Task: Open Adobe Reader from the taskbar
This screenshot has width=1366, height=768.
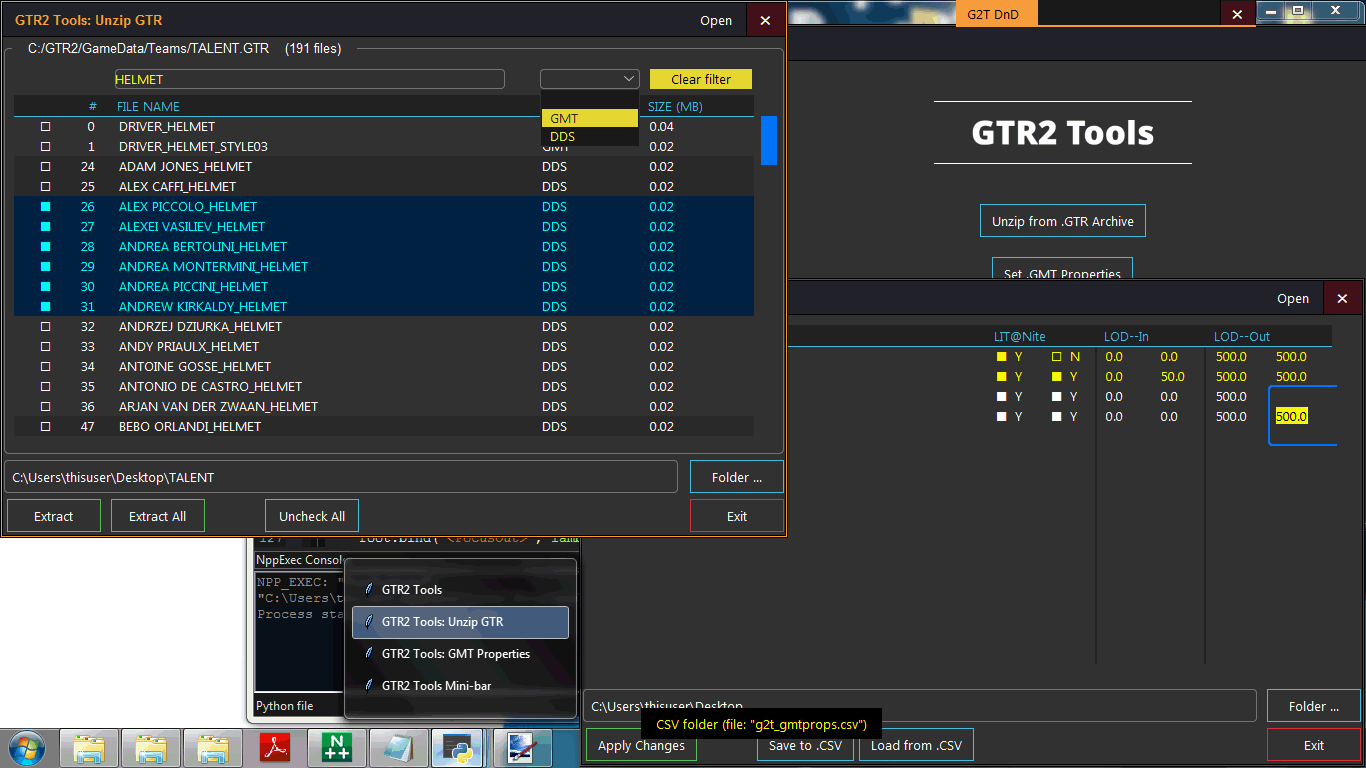Action: tap(274, 748)
